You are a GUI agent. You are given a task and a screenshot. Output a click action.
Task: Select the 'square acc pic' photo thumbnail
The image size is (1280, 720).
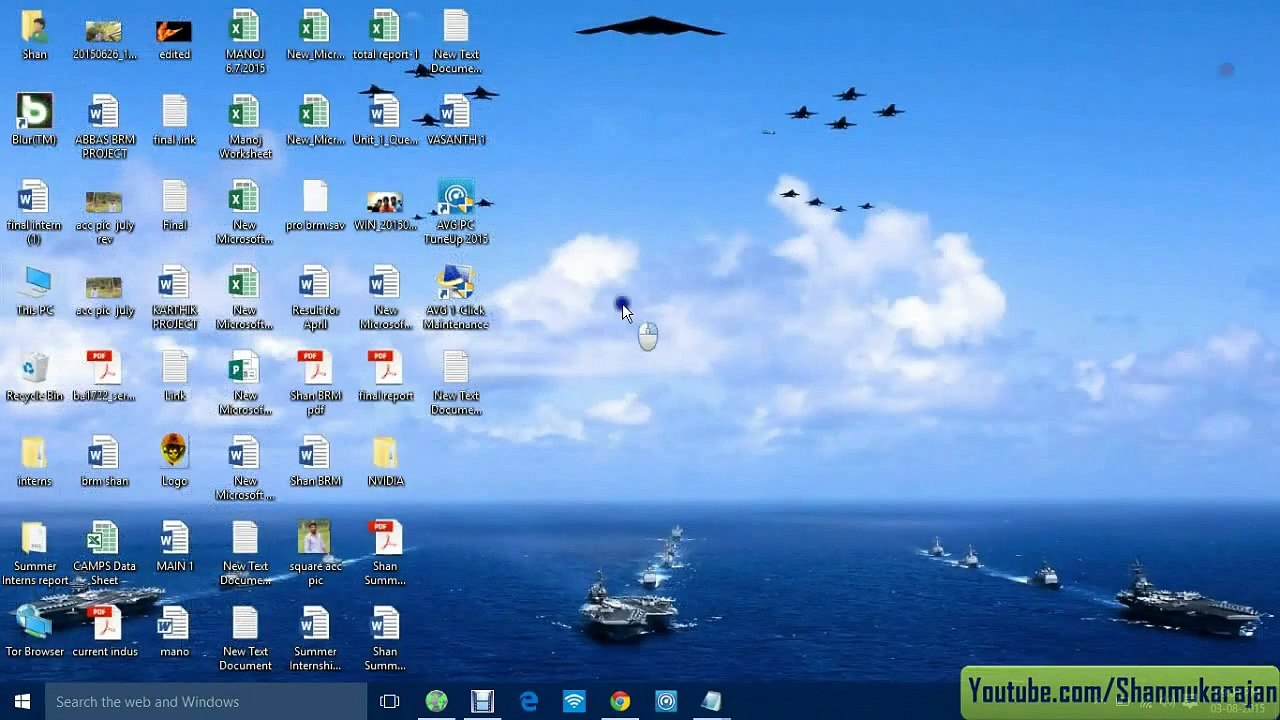(315, 553)
